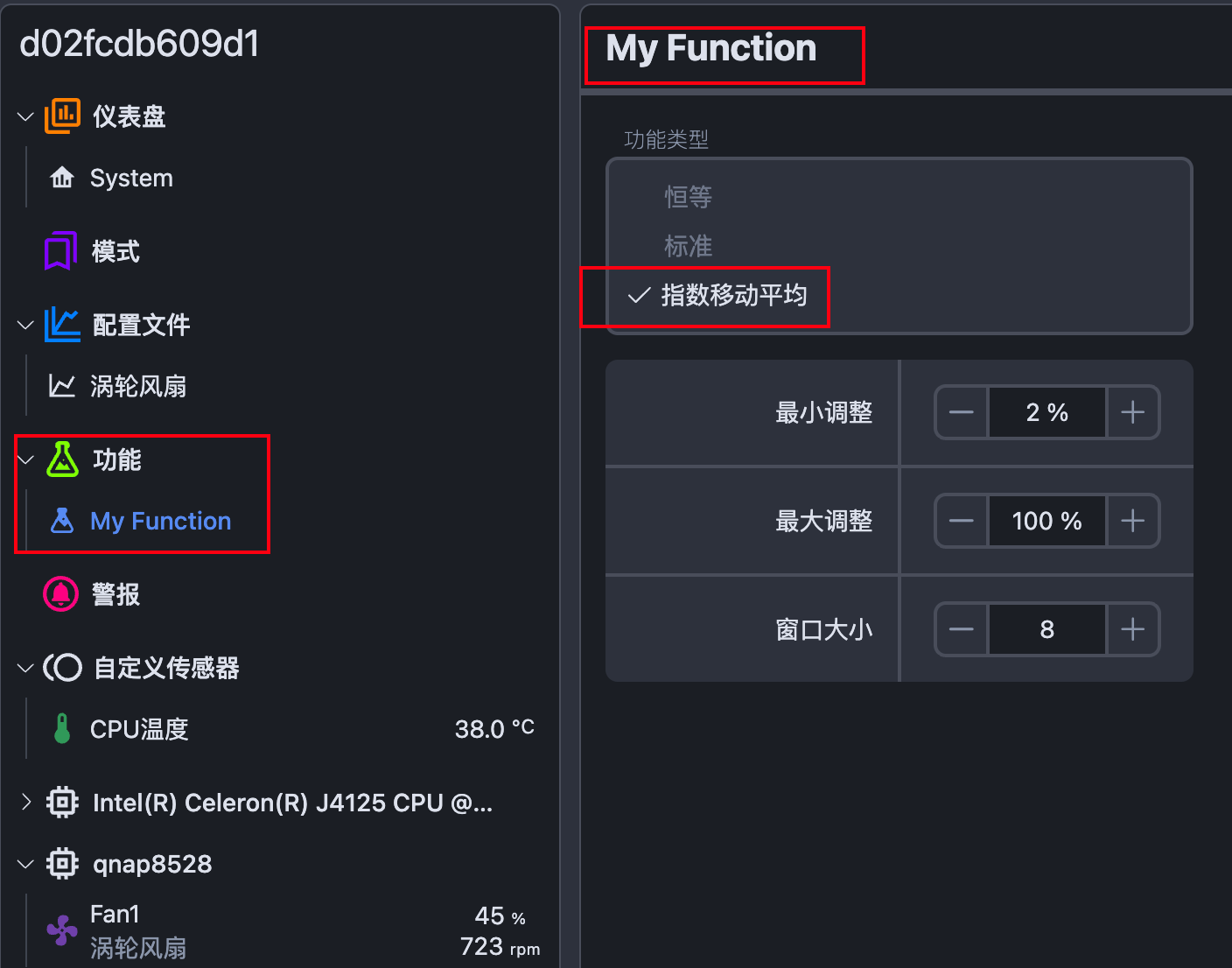Click the orange dashboard icon
Image resolution: width=1232 pixels, height=968 pixels.
(62, 116)
